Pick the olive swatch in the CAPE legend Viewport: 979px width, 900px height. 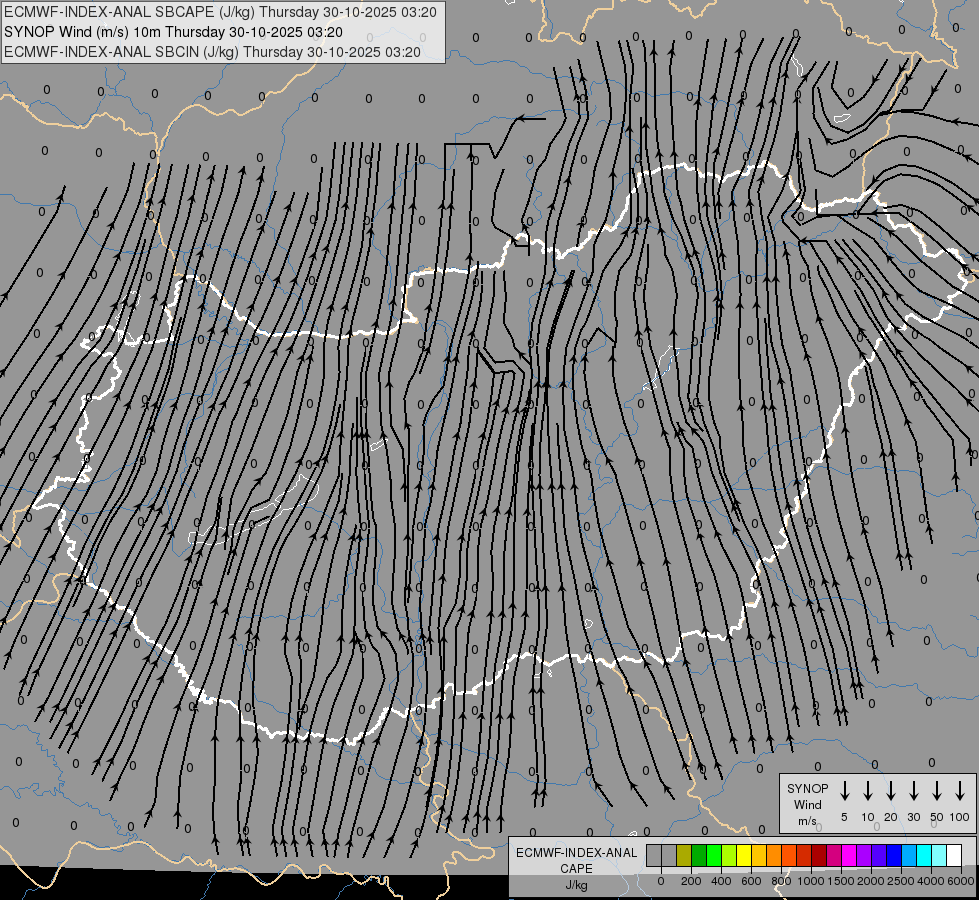(x=684, y=855)
